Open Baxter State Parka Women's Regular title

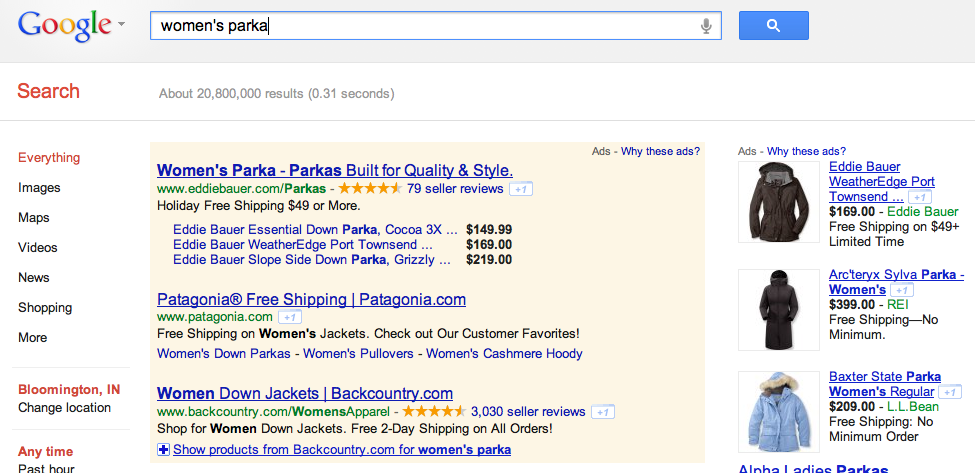pyautogui.click(x=885, y=384)
